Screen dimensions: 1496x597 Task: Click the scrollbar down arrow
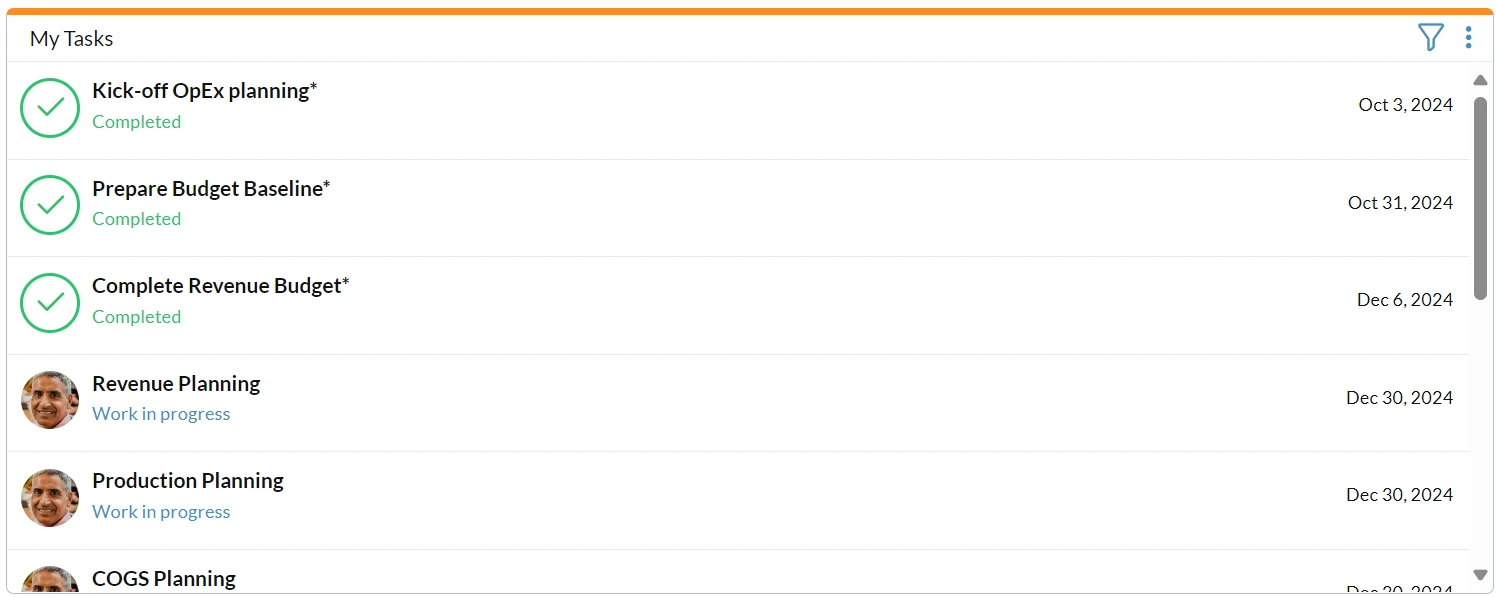1481,574
